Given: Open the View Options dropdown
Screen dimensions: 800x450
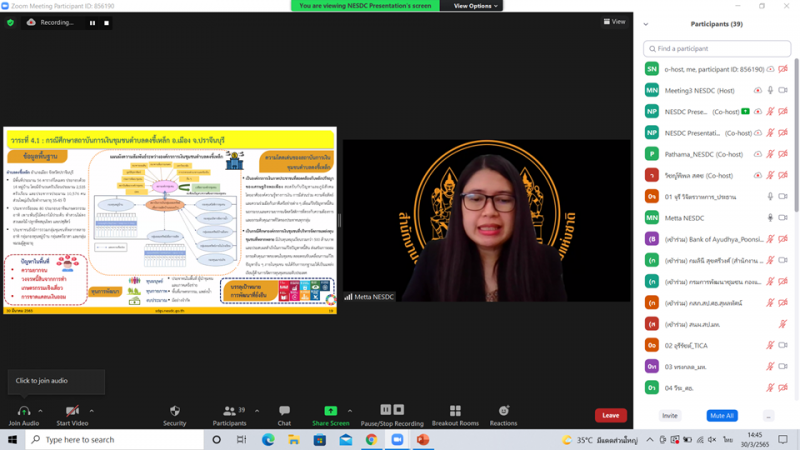Looking at the screenshot, I should tap(475, 6).
